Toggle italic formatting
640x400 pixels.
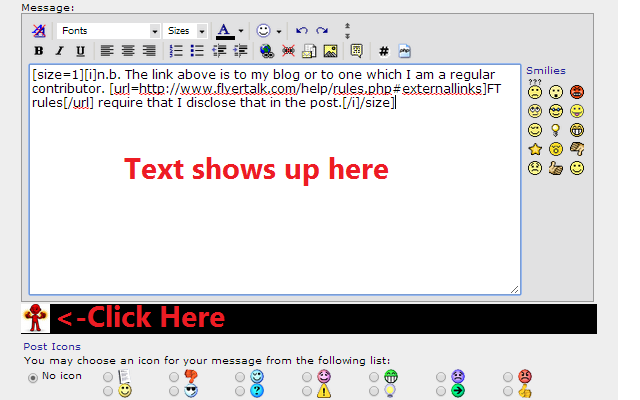[60, 51]
